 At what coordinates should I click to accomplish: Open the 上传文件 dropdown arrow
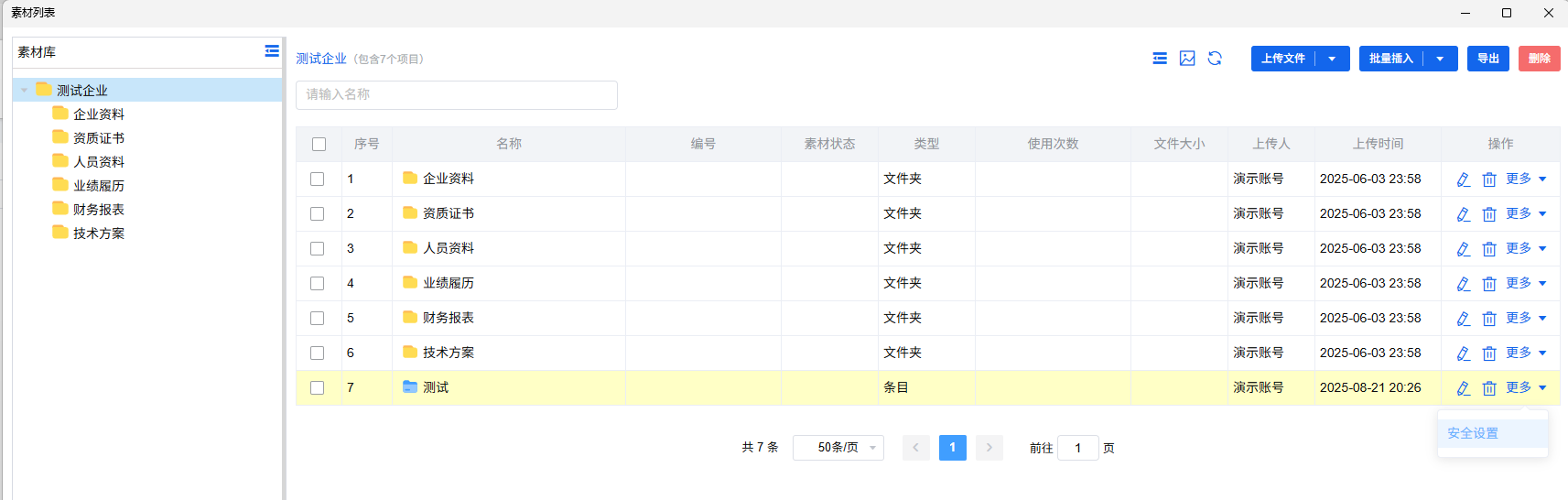pos(1332,59)
